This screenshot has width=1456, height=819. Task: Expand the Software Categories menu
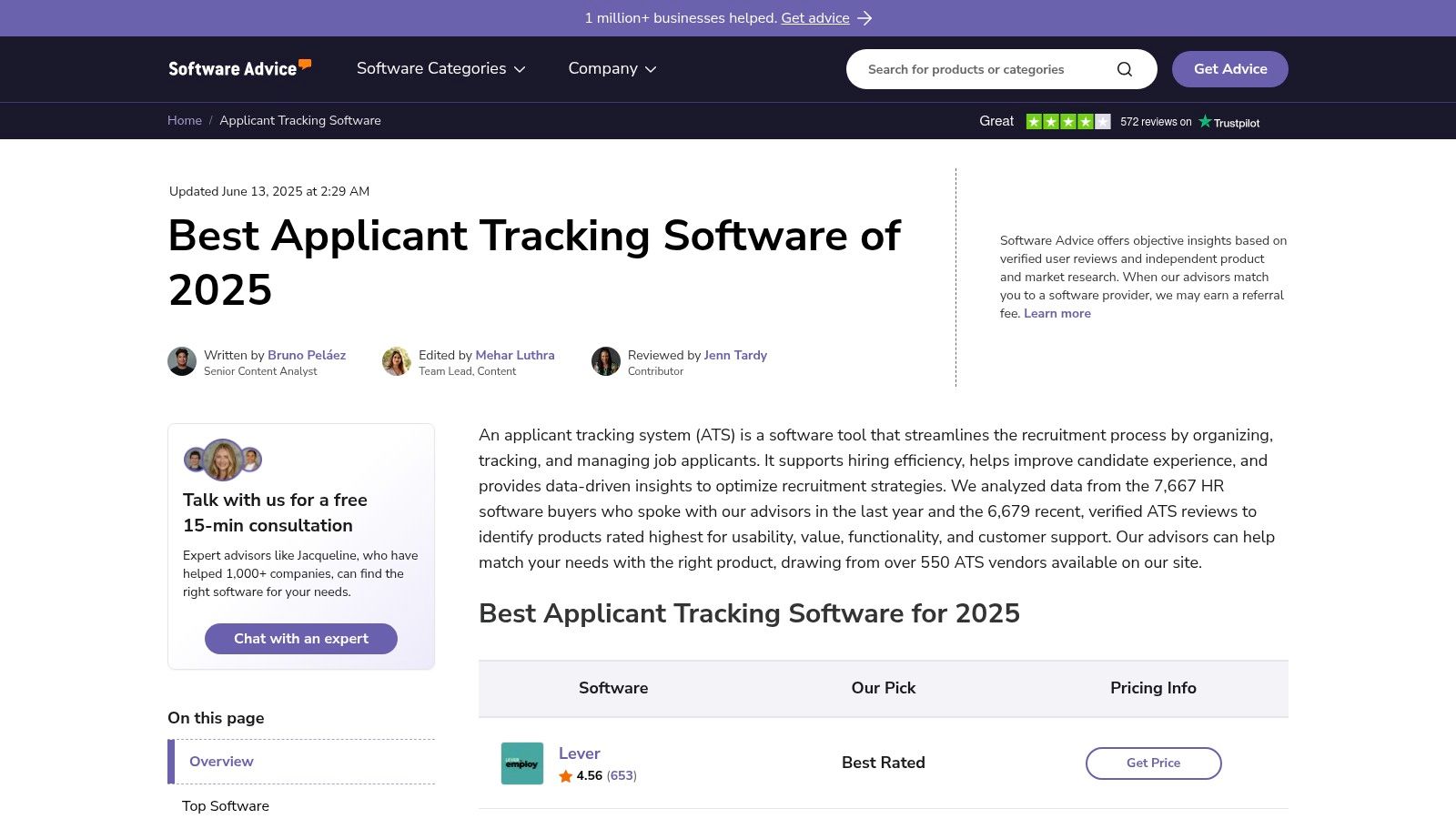440,68
